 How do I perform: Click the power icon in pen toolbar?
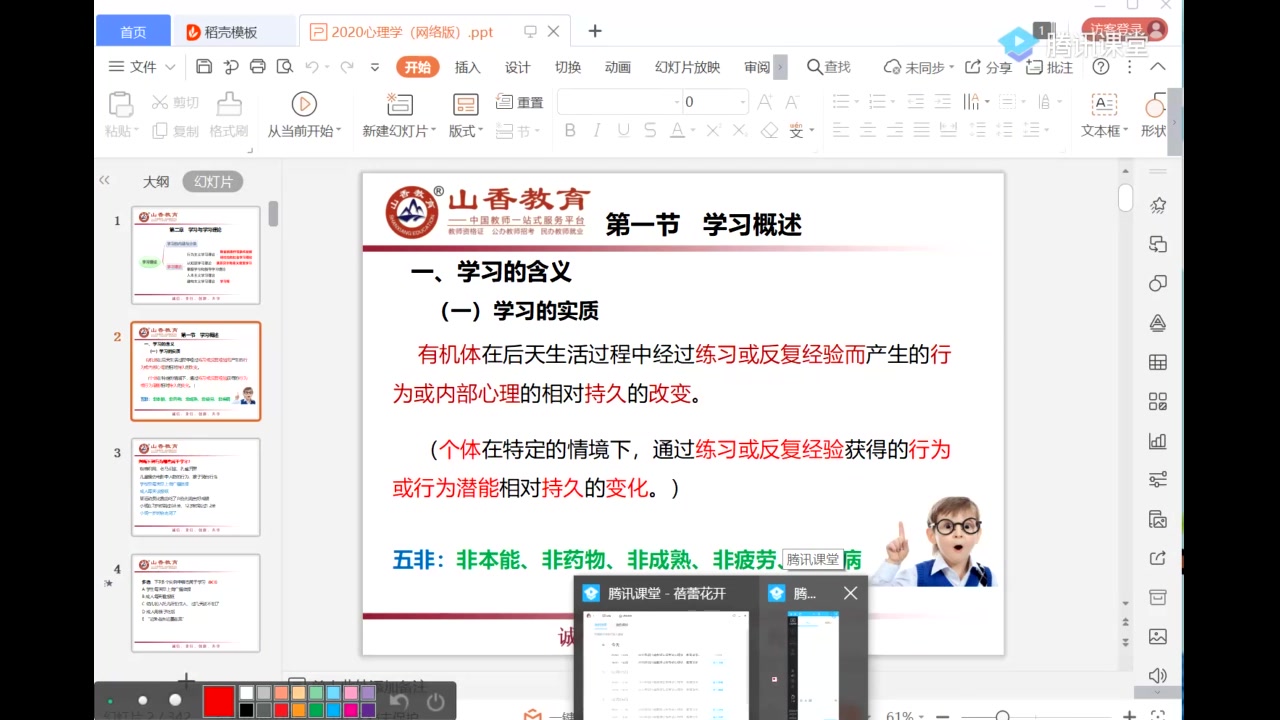point(435,701)
